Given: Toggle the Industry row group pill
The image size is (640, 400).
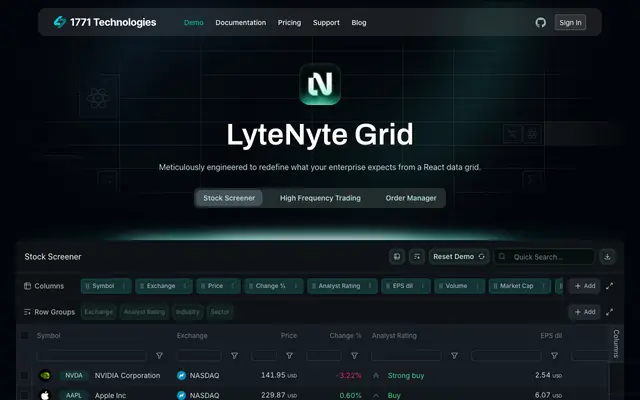Looking at the screenshot, I should coord(187,312).
